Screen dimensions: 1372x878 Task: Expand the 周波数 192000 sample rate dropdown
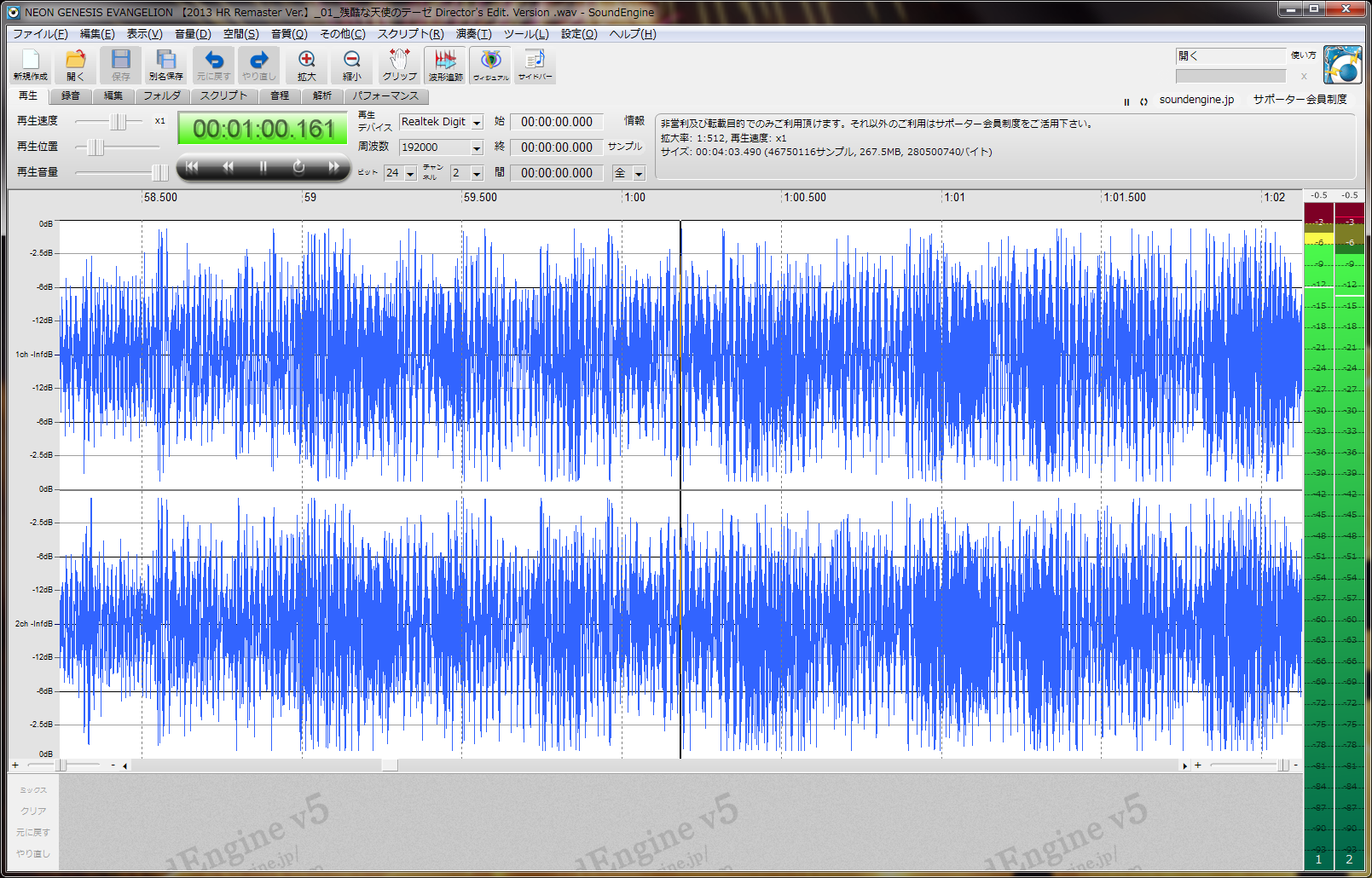click(x=477, y=148)
